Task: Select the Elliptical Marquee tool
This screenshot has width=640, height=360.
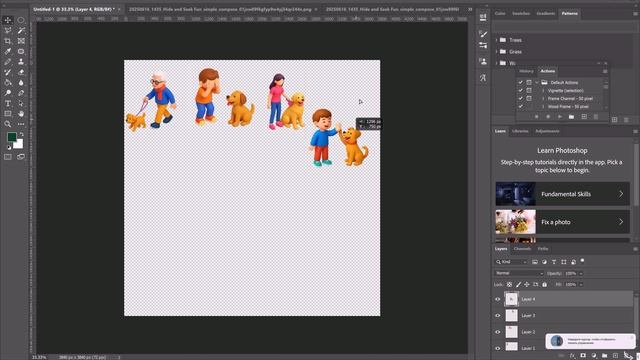Action: click(21, 20)
